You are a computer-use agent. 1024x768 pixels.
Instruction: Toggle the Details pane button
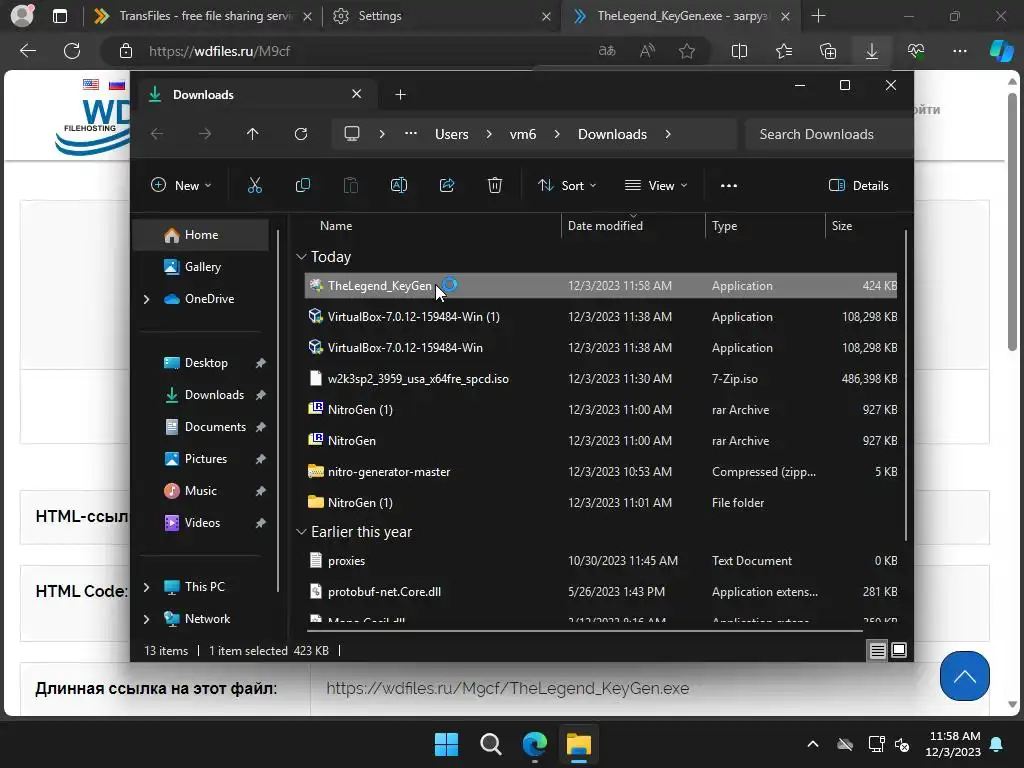tap(859, 185)
